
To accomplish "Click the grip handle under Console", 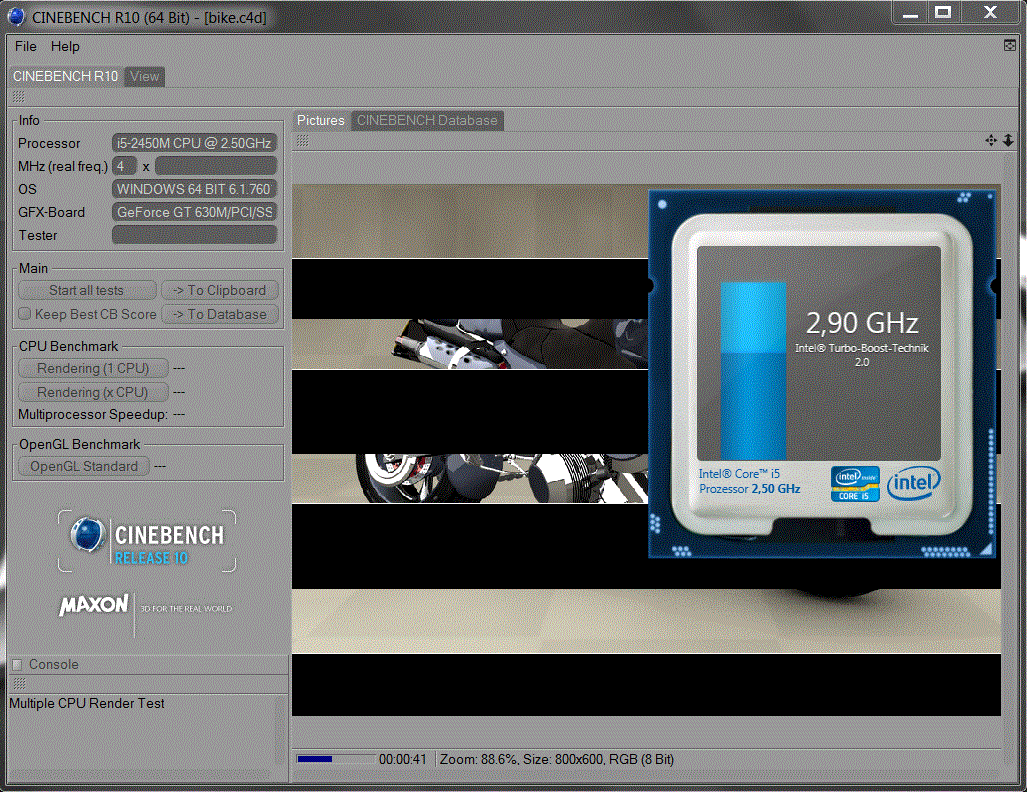I will [x=19, y=683].
